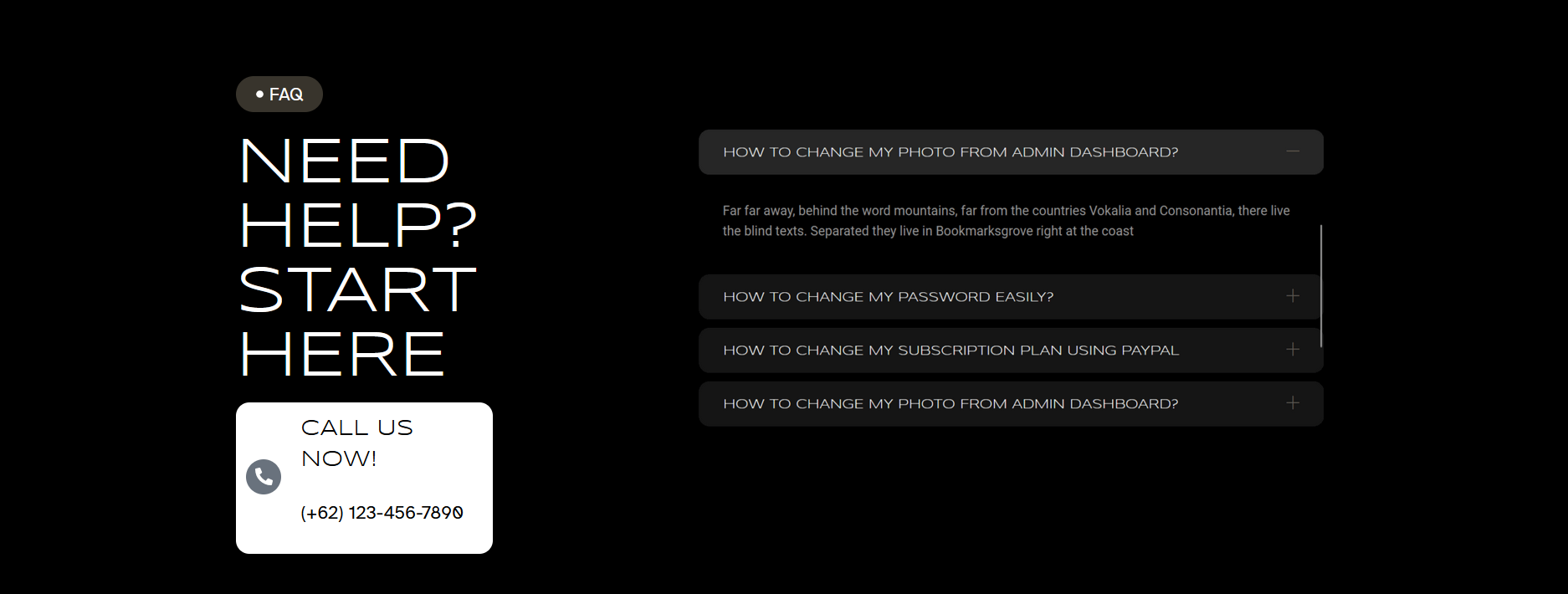This screenshot has height=594, width=1568.
Task: Click 'Vokalia and Consonantia' in the answer text
Action: [x=1161, y=211]
